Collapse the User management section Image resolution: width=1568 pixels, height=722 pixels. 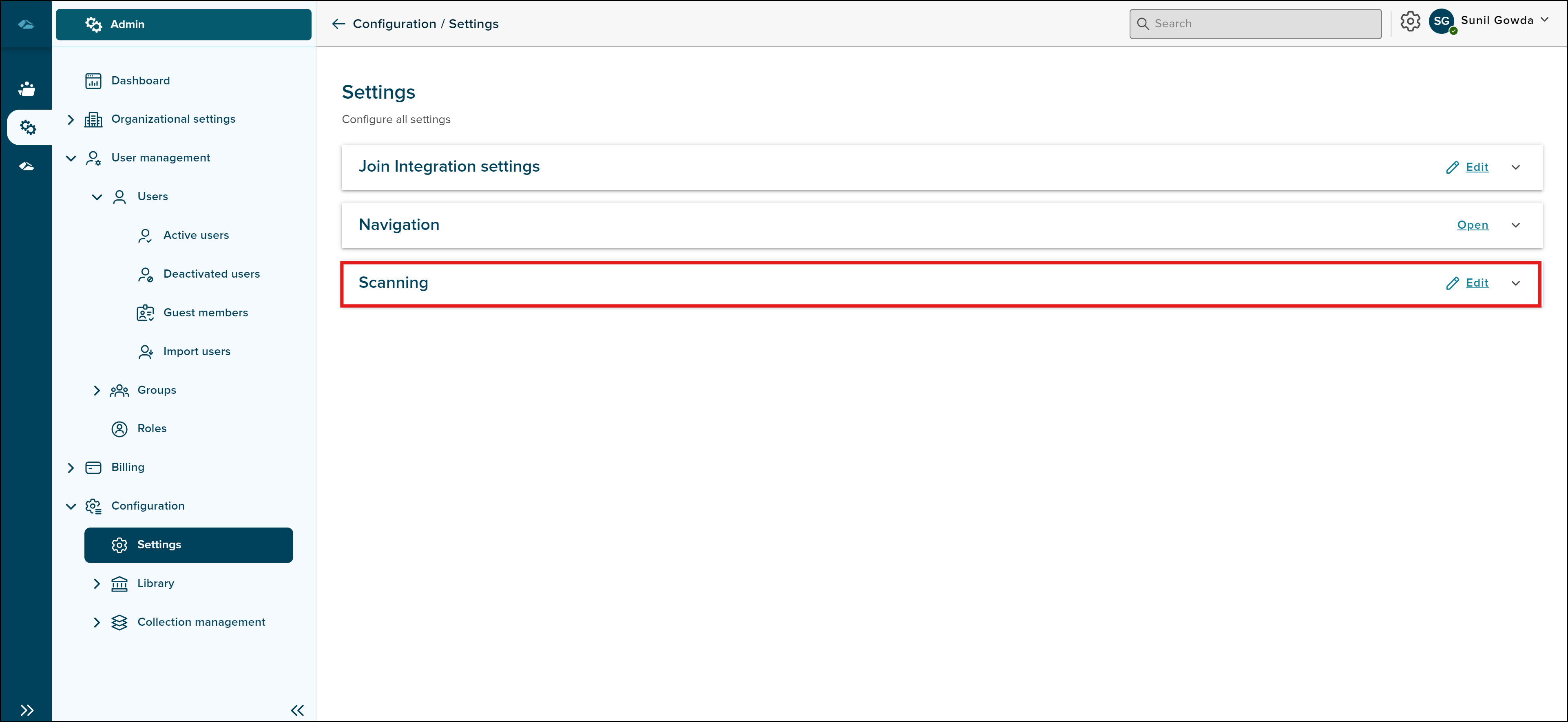coord(71,158)
